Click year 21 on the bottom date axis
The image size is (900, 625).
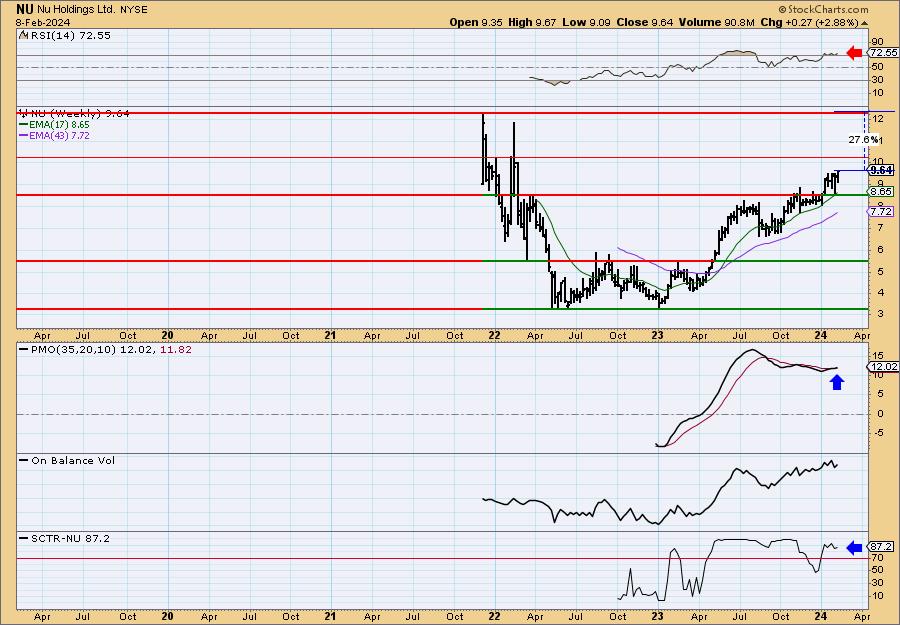point(330,616)
